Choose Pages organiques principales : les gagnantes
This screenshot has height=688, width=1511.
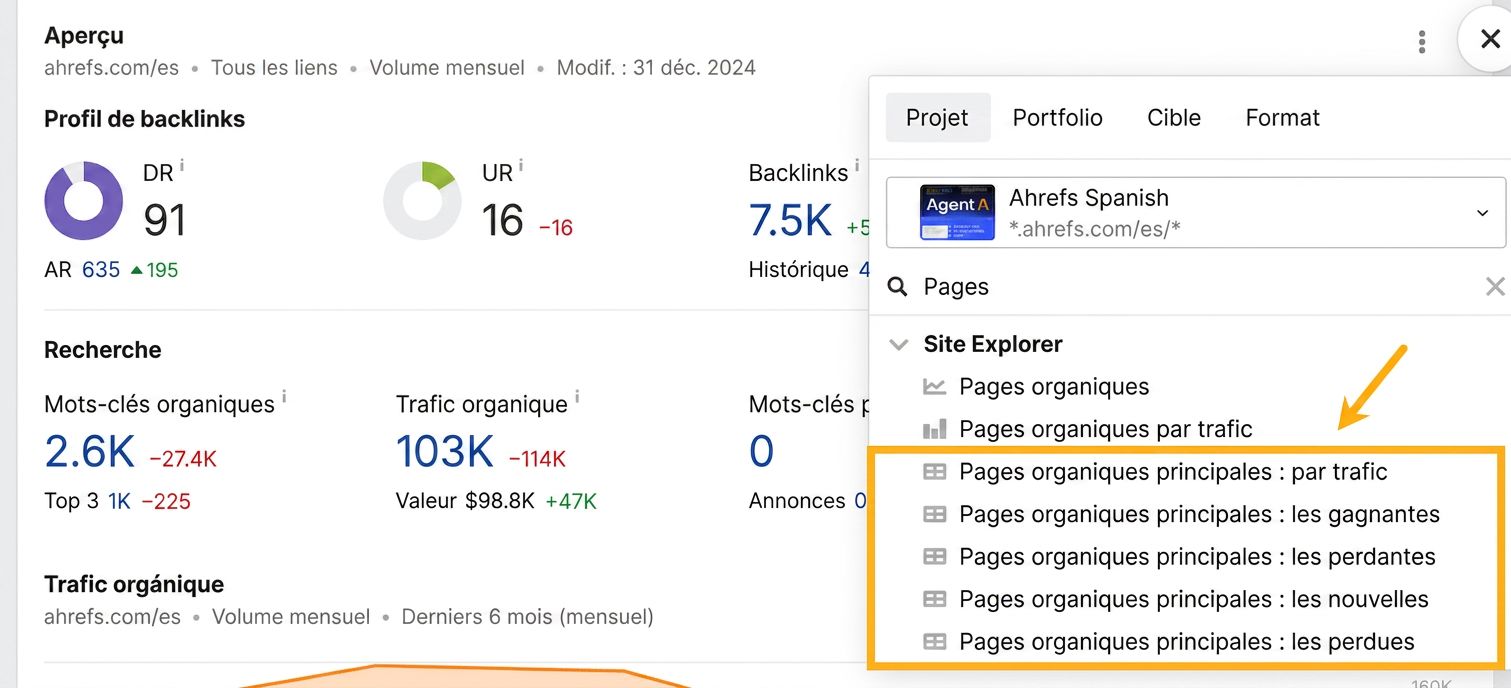[1199, 515]
